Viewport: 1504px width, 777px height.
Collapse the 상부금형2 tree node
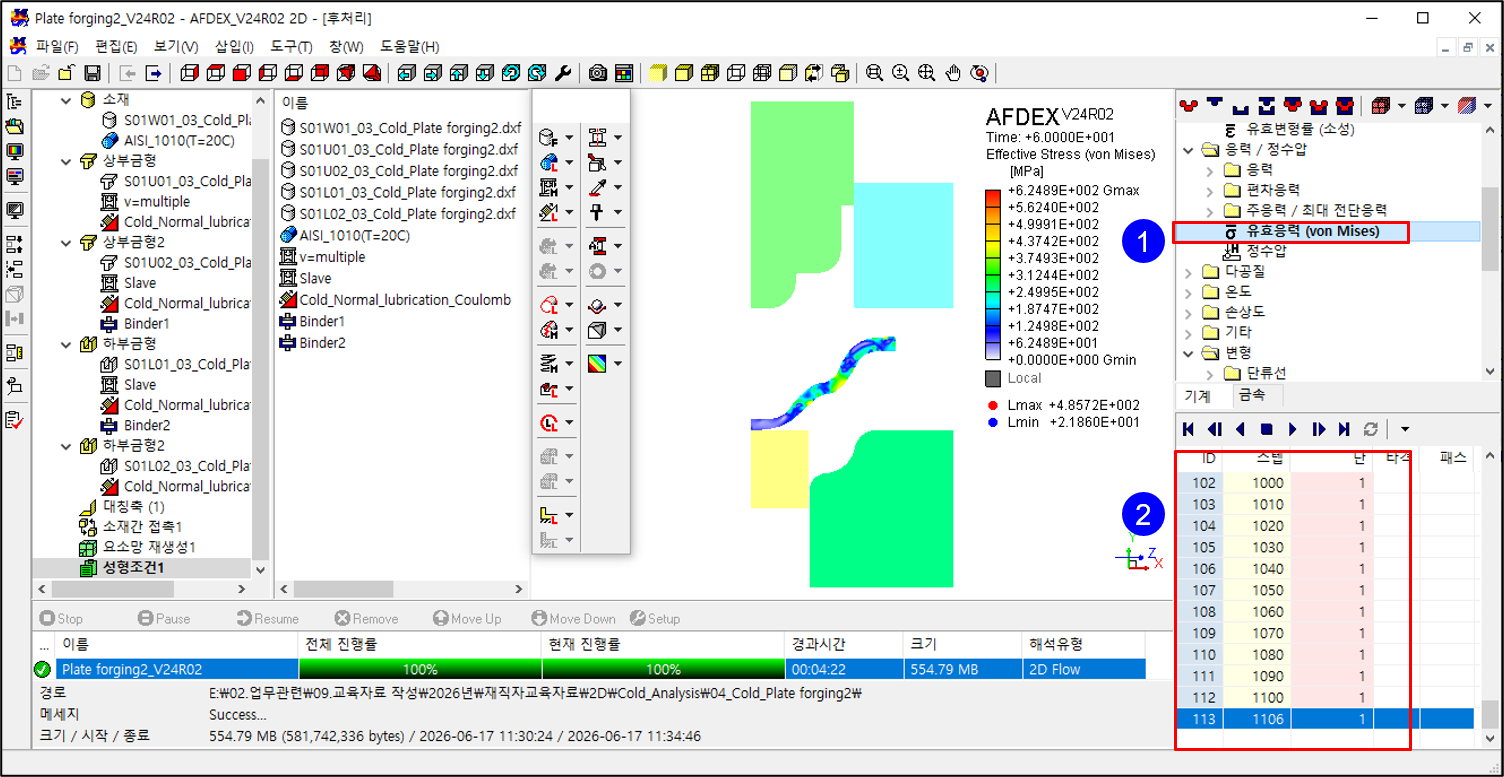coord(67,242)
